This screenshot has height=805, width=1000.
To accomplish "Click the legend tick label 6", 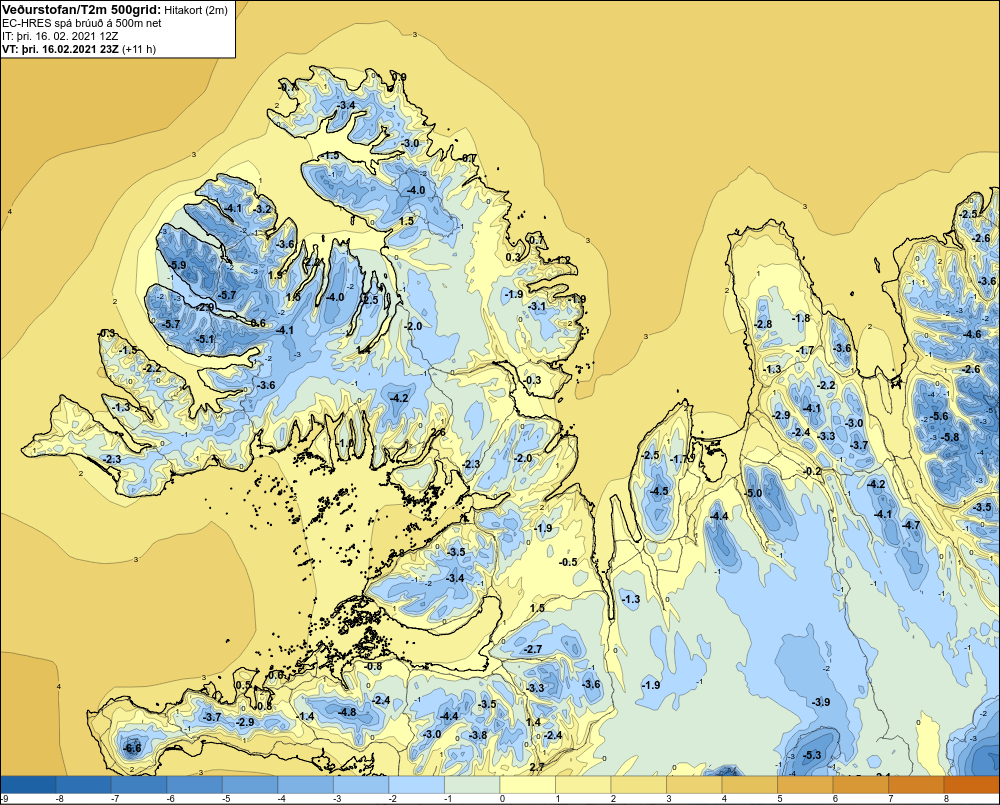I will click(835, 799).
